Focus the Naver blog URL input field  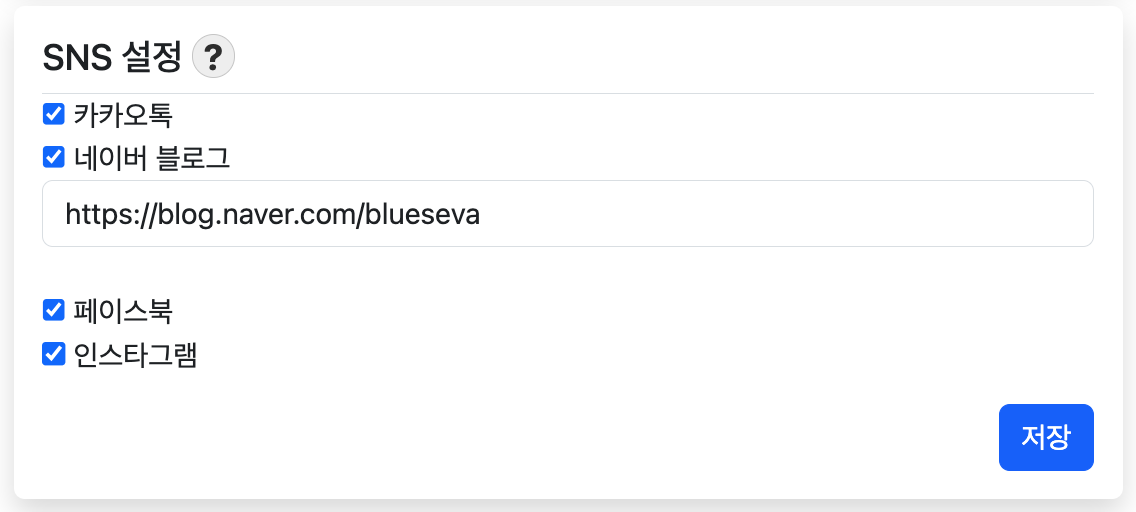[567, 213]
